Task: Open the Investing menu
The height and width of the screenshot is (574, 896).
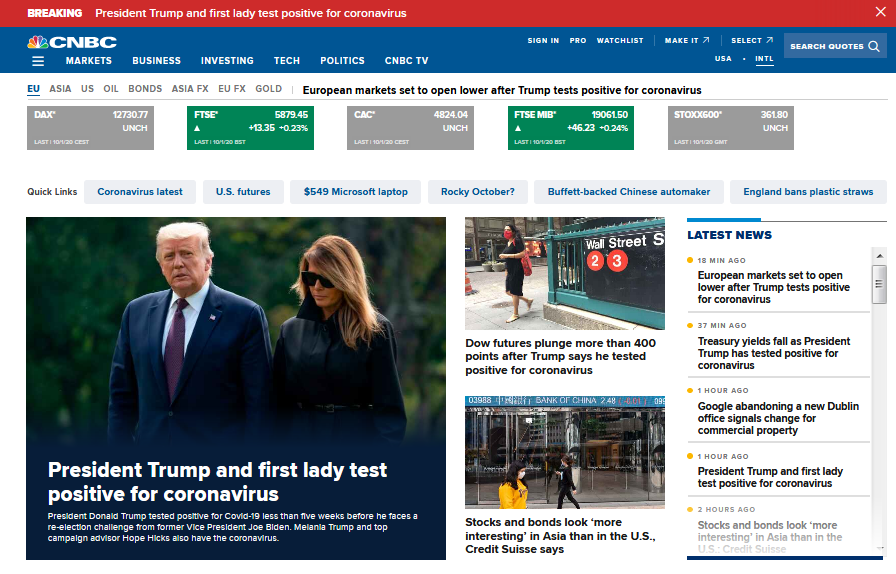Action: (227, 61)
